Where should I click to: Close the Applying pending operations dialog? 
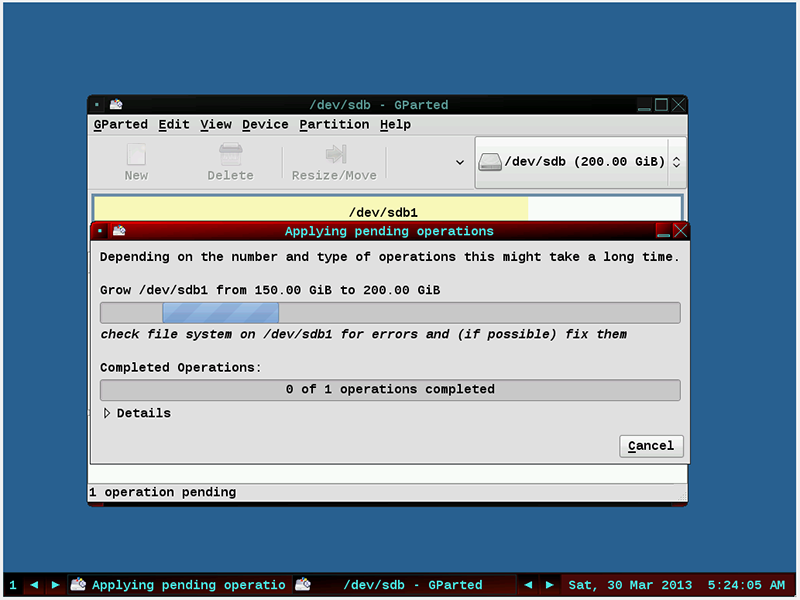coord(681,231)
